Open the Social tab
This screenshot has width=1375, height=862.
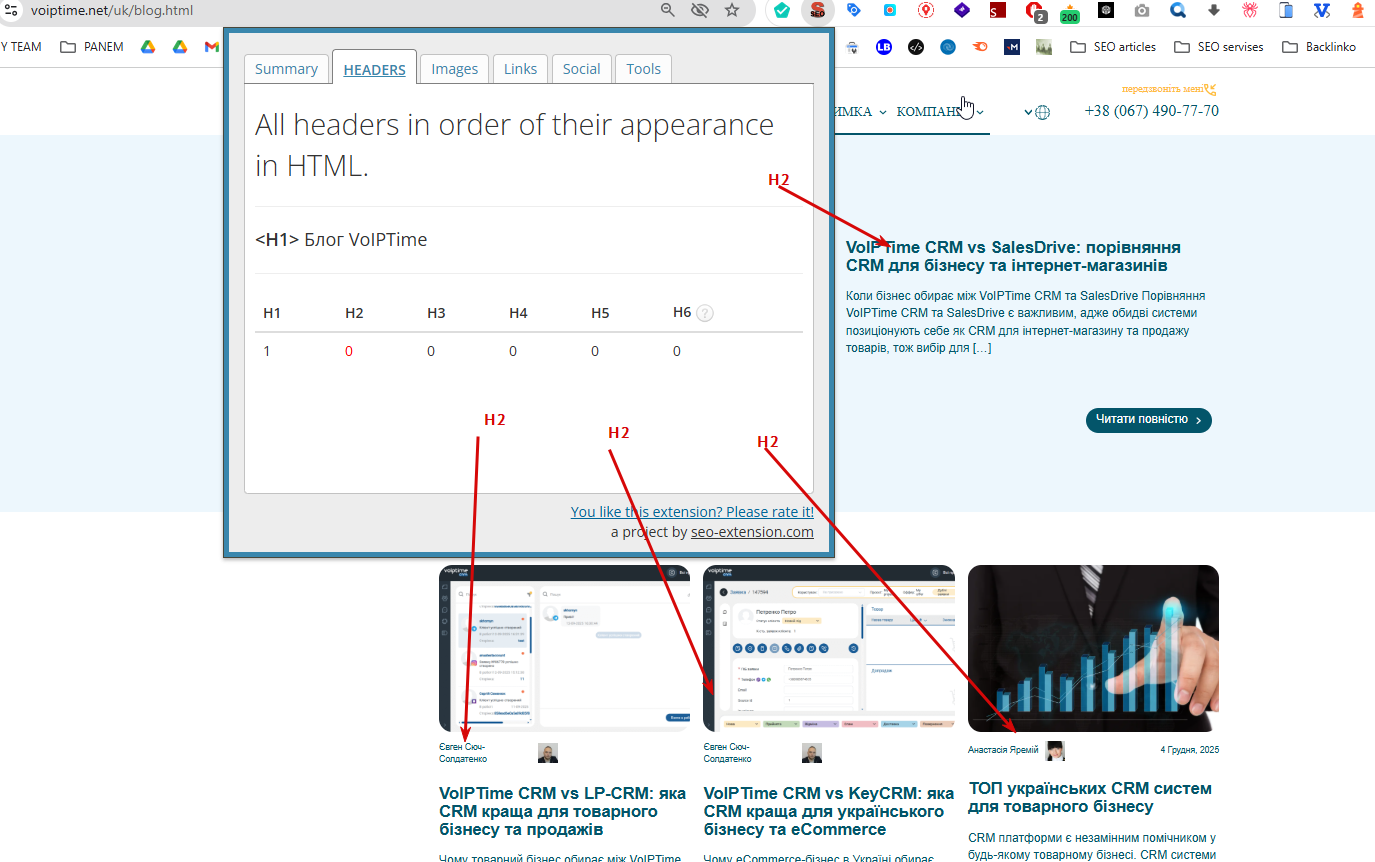click(x=581, y=69)
